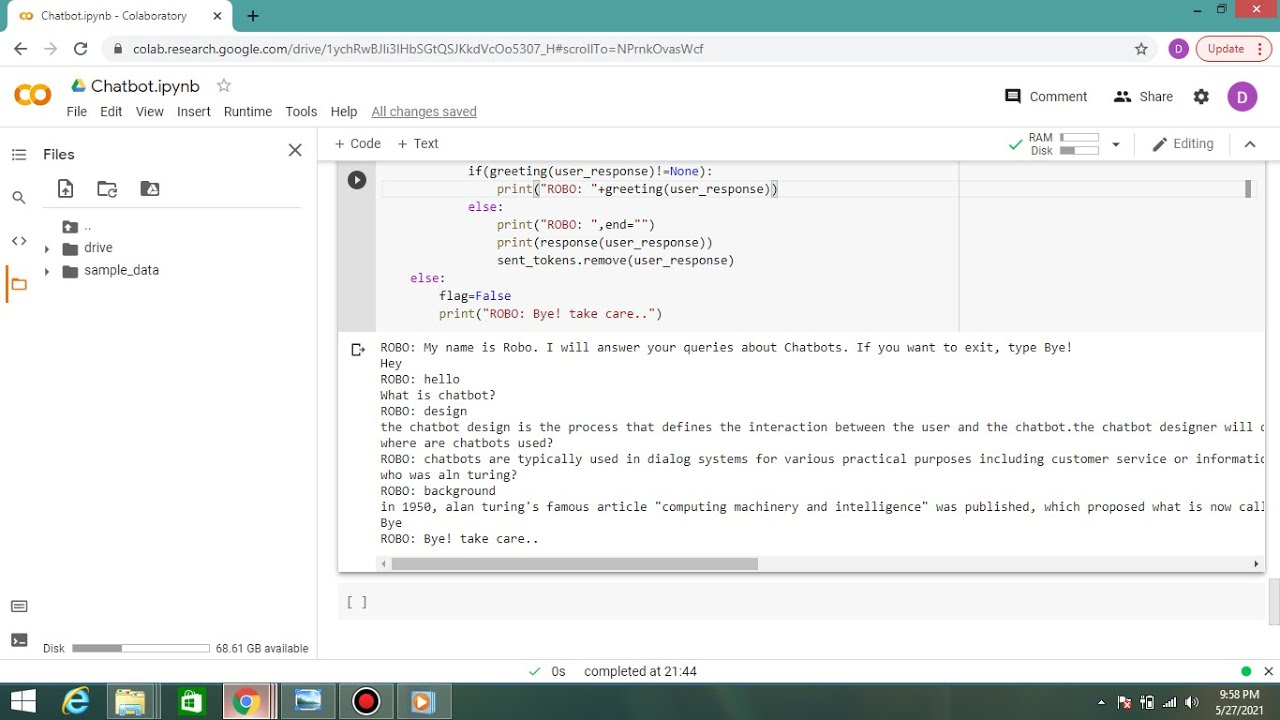The width and height of the screenshot is (1280, 720).
Task: Close the Files panel
Action: (x=295, y=150)
